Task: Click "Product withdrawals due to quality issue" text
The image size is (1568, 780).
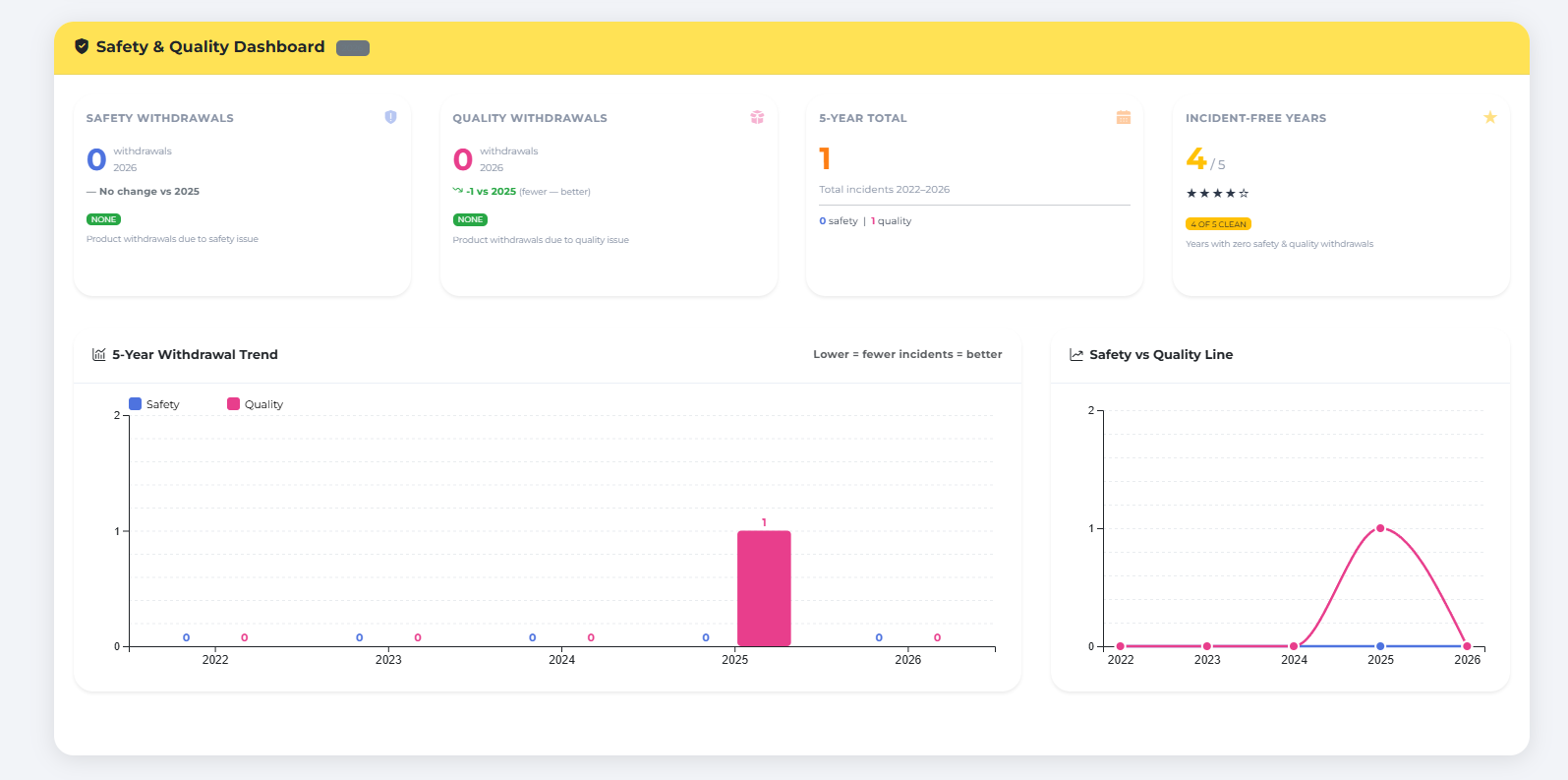Action: [541, 240]
